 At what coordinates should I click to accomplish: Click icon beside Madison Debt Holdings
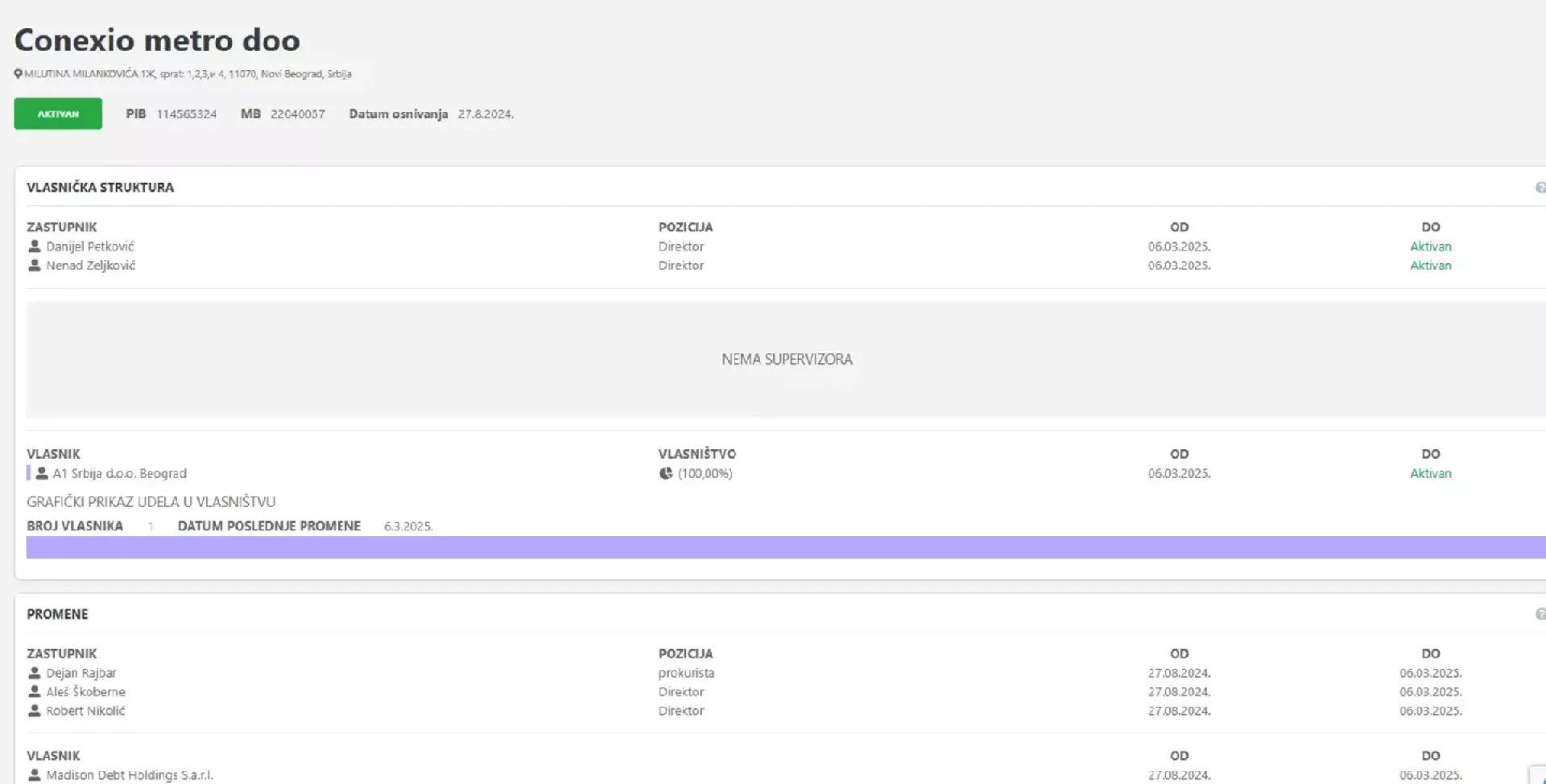(35, 775)
